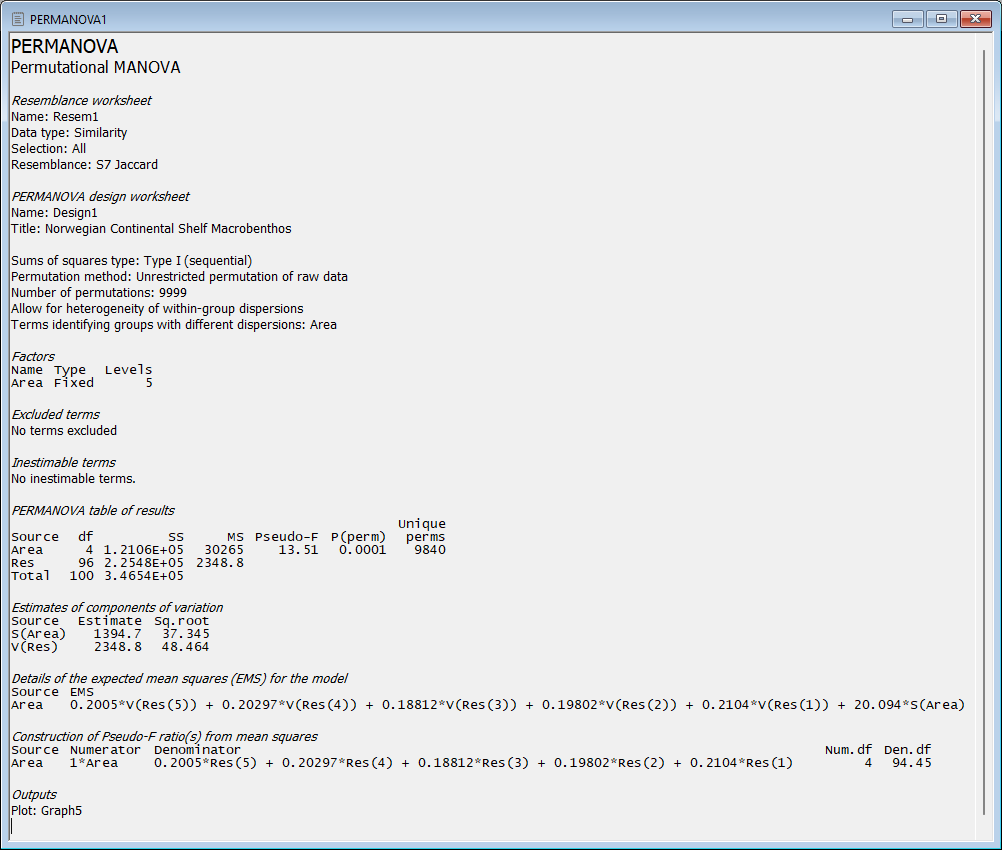Click the PERMANOVA1 document icon in titlebar
1002x850 pixels.
click(17, 19)
